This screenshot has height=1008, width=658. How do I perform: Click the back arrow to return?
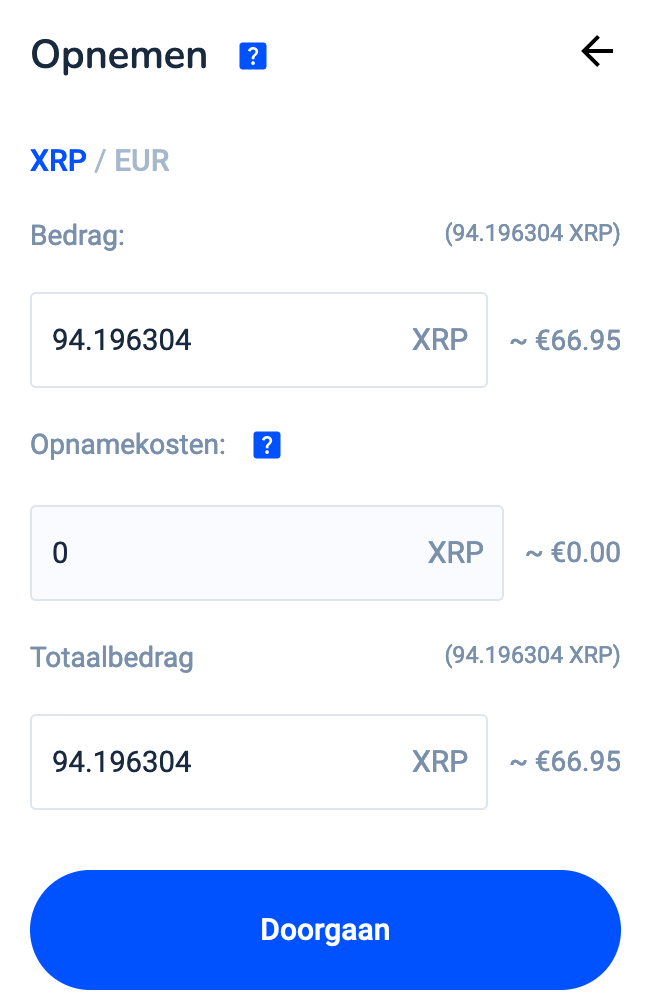tap(596, 51)
